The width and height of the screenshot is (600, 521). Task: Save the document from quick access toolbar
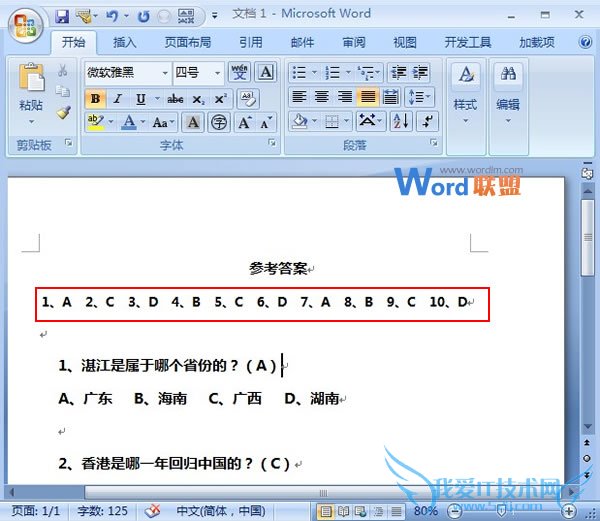(62, 16)
